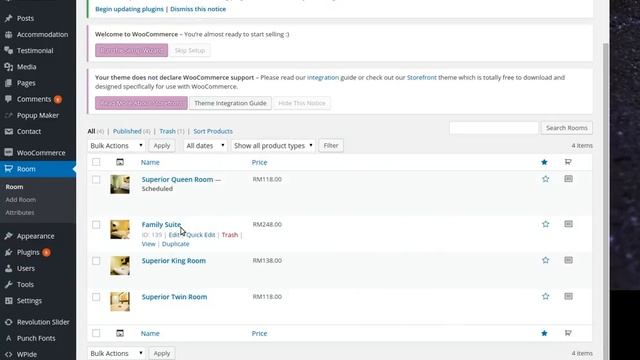
Task: Tick the select-all checkbox in top header
Action: coord(96,162)
